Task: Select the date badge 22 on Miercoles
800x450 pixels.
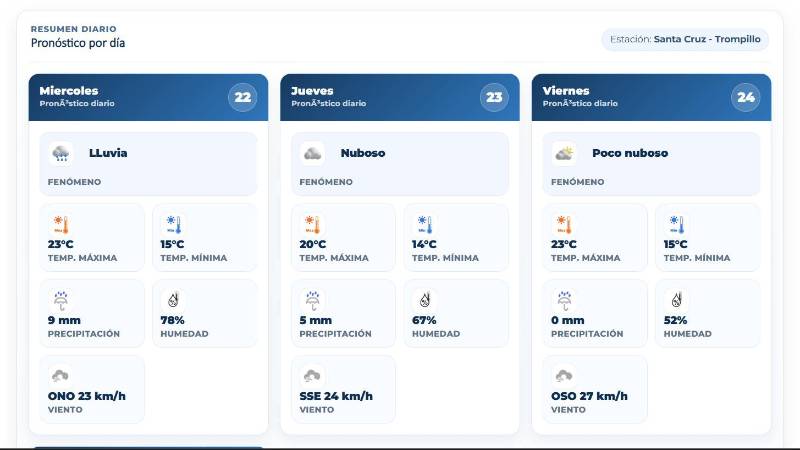Action: (x=242, y=97)
